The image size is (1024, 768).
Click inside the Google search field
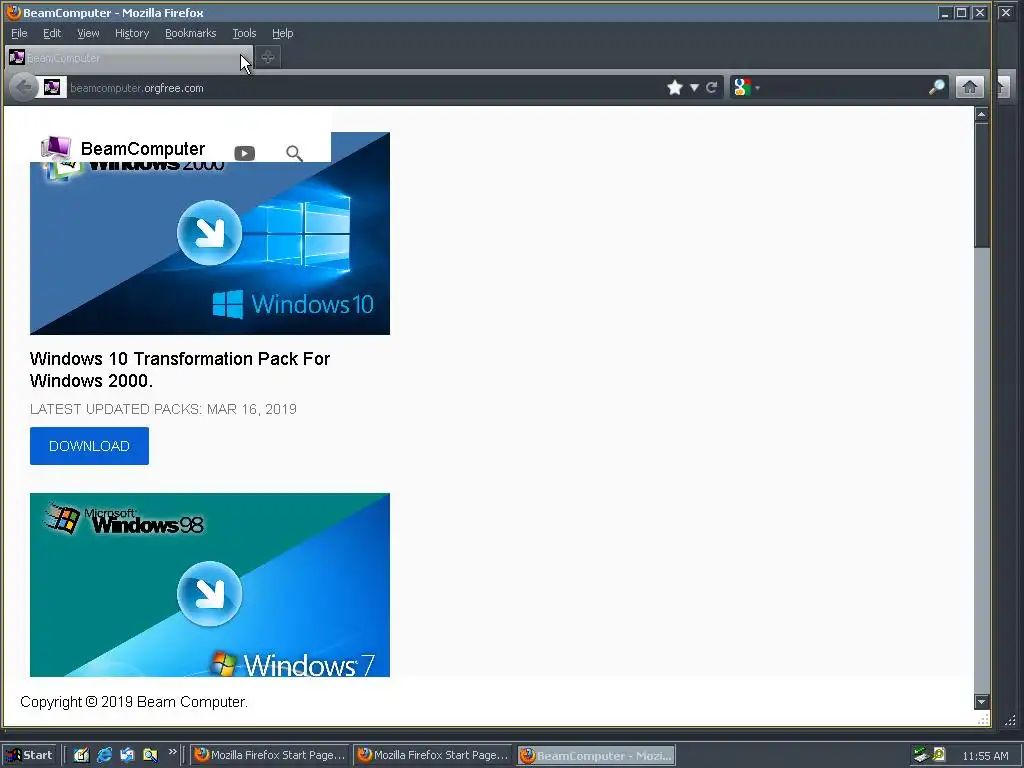(842, 88)
